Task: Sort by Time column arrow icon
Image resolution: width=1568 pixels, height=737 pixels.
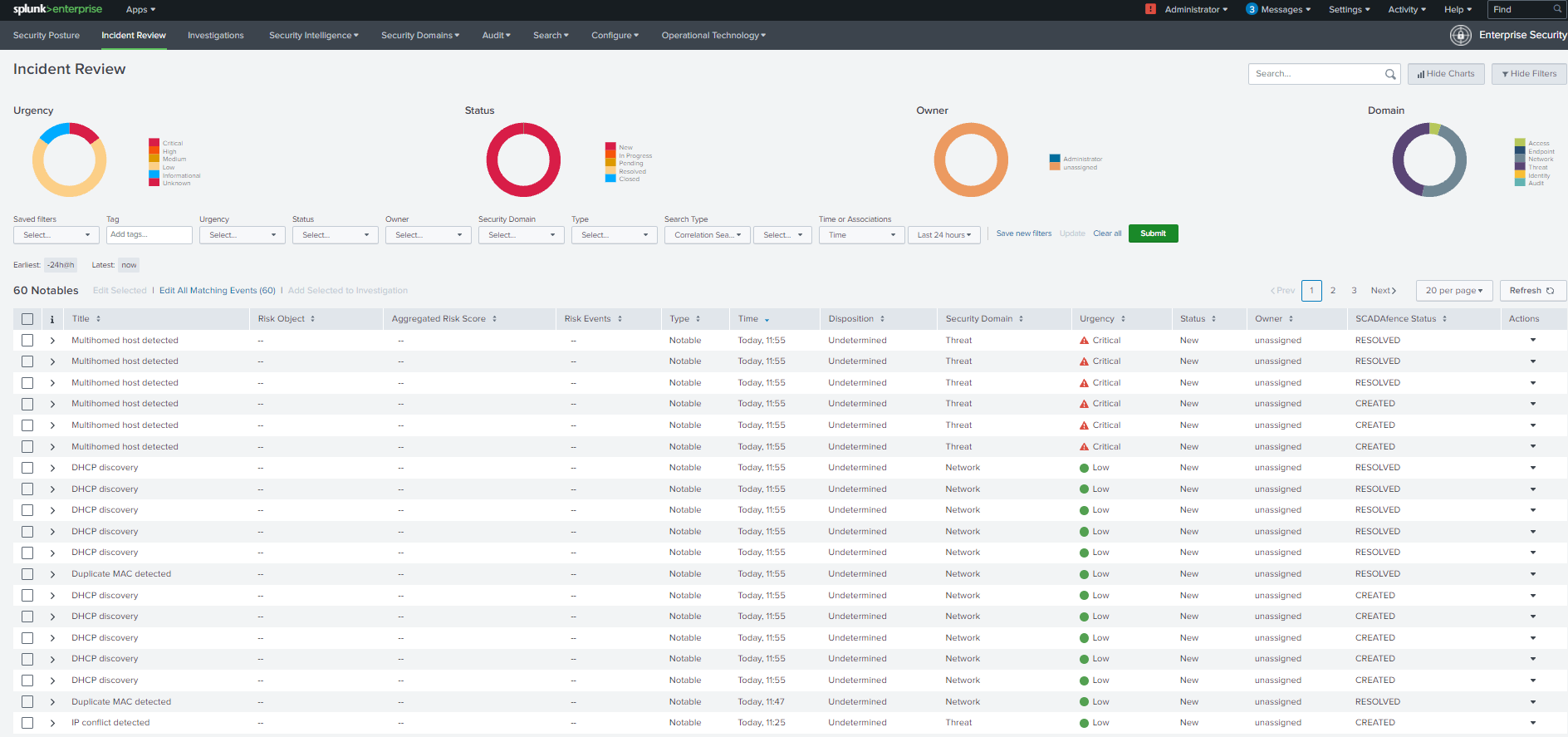Action: [767, 320]
